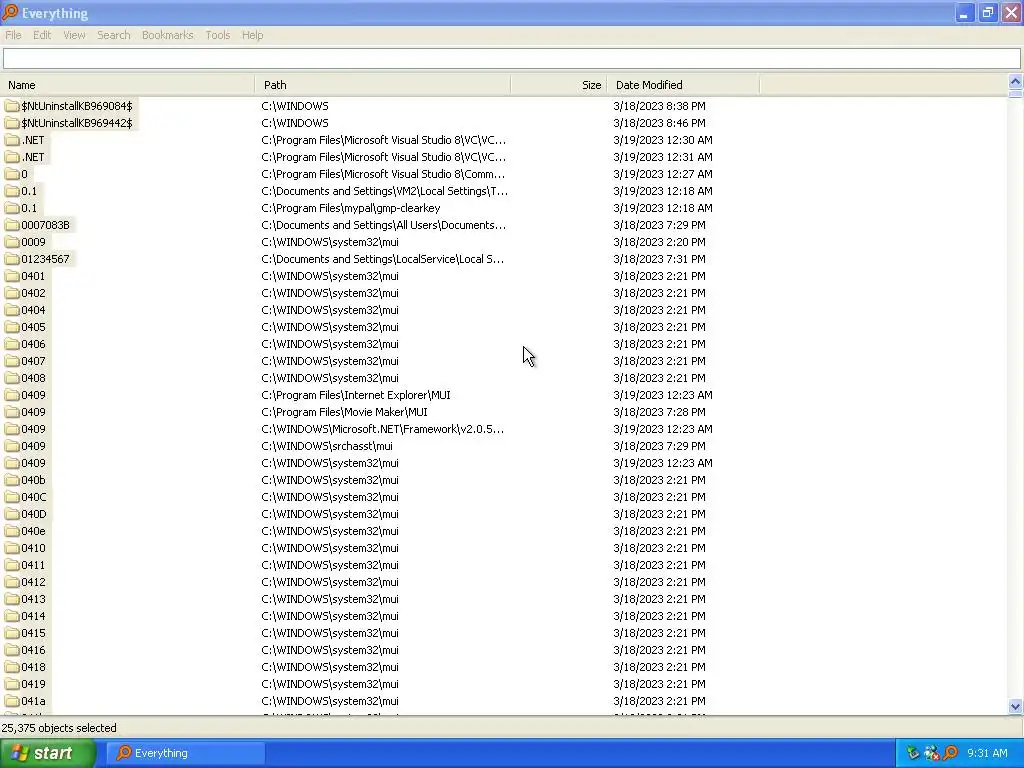Viewport: 1024px width, 768px height.
Task: Click folder name 0409 in Microsoft.NET\Framework
Action: click(x=33, y=429)
